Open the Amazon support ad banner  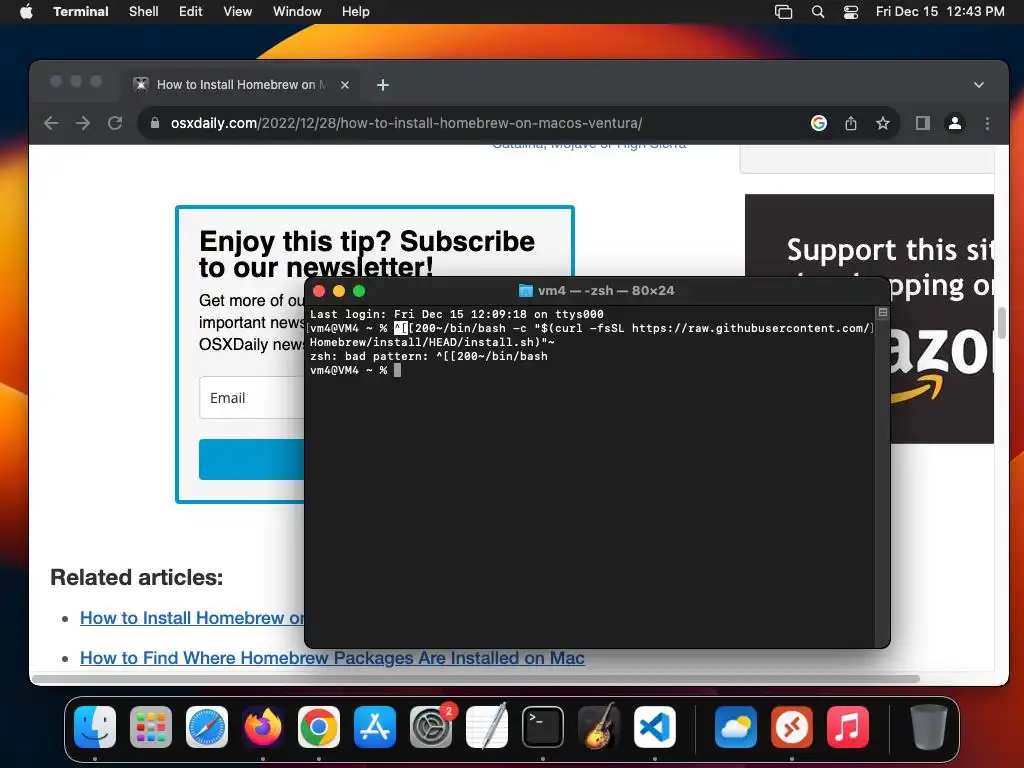coord(940,261)
